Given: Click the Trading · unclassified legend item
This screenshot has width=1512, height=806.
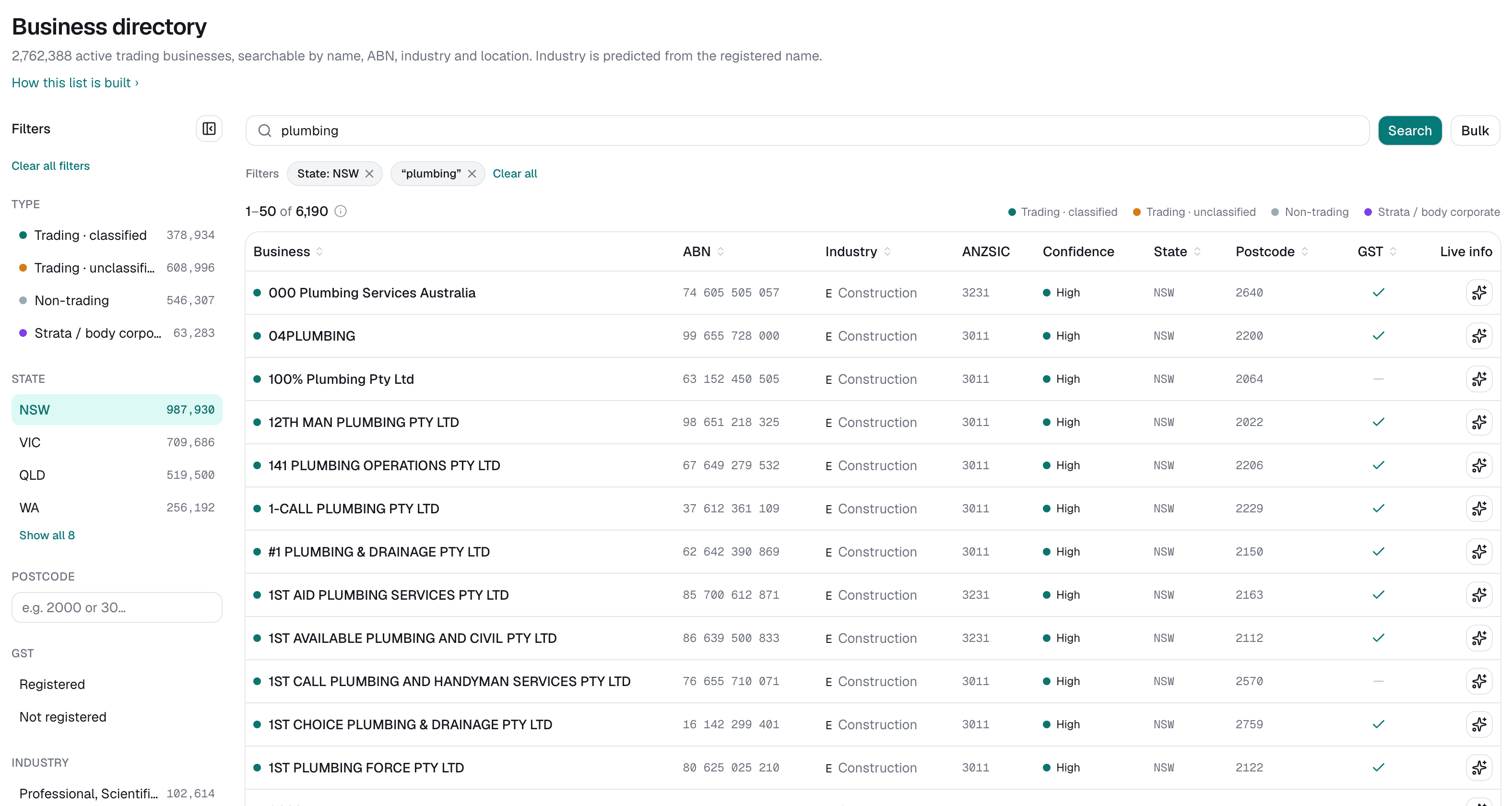Looking at the screenshot, I should 1194,212.
